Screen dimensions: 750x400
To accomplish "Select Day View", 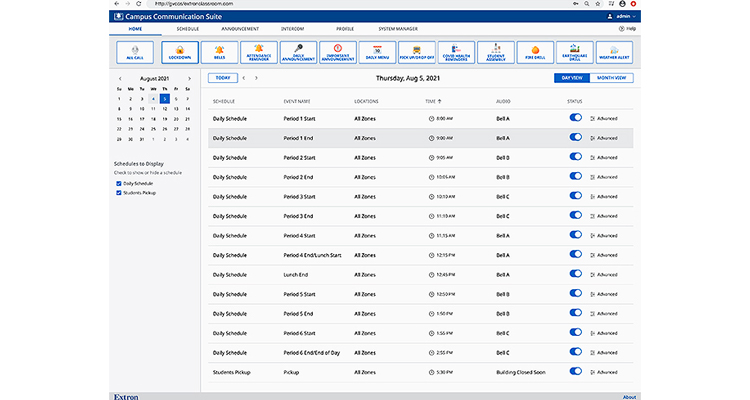I will [x=572, y=78].
